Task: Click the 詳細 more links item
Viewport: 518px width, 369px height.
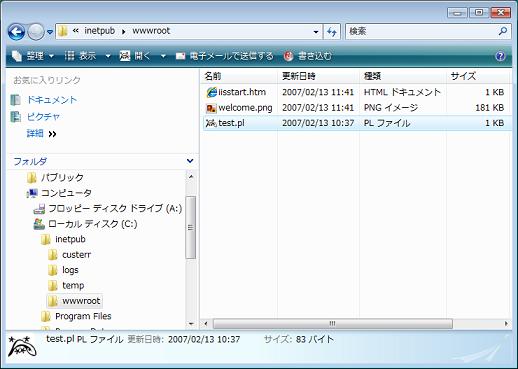Action: (41, 134)
